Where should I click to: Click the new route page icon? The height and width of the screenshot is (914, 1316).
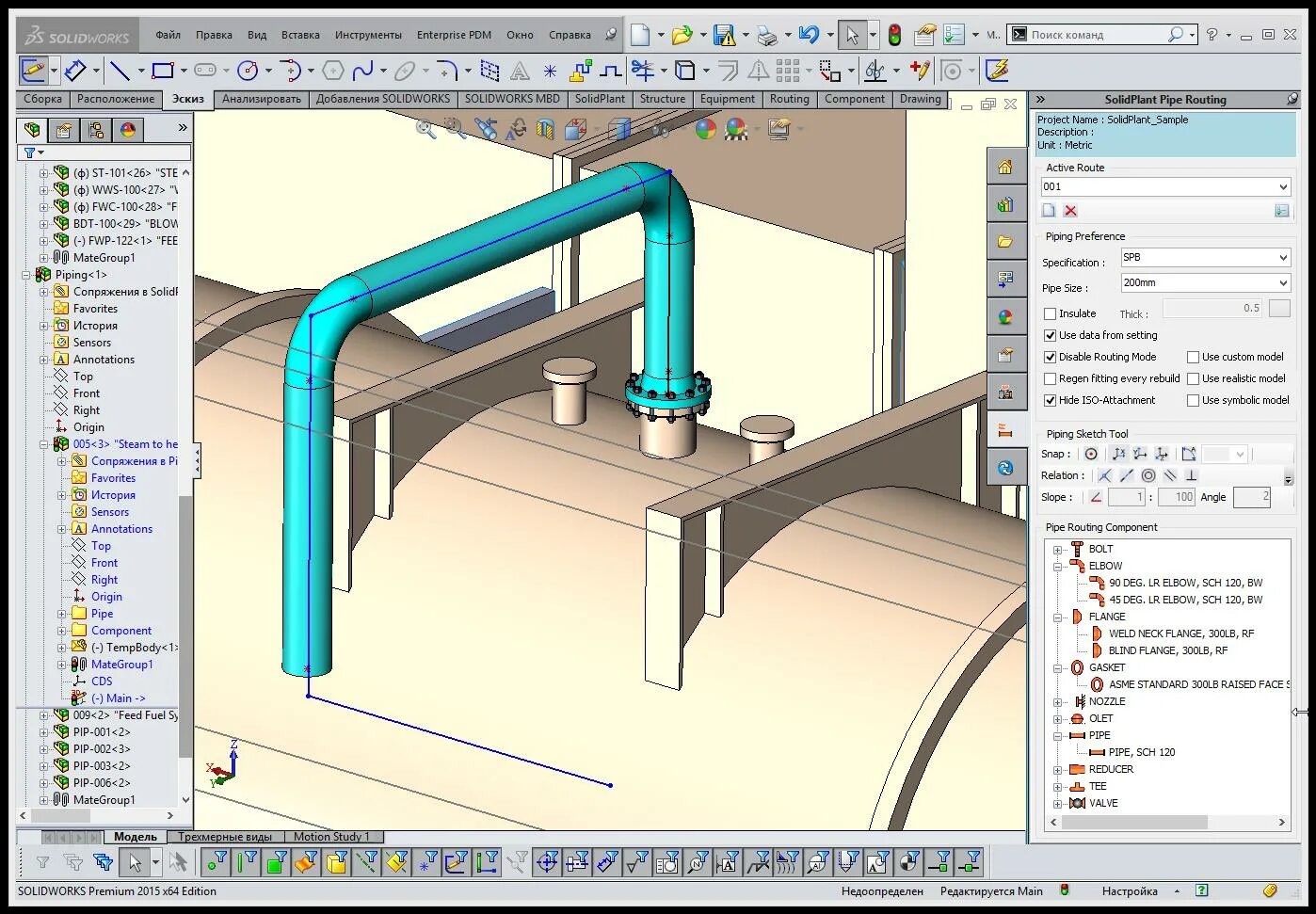1049,211
